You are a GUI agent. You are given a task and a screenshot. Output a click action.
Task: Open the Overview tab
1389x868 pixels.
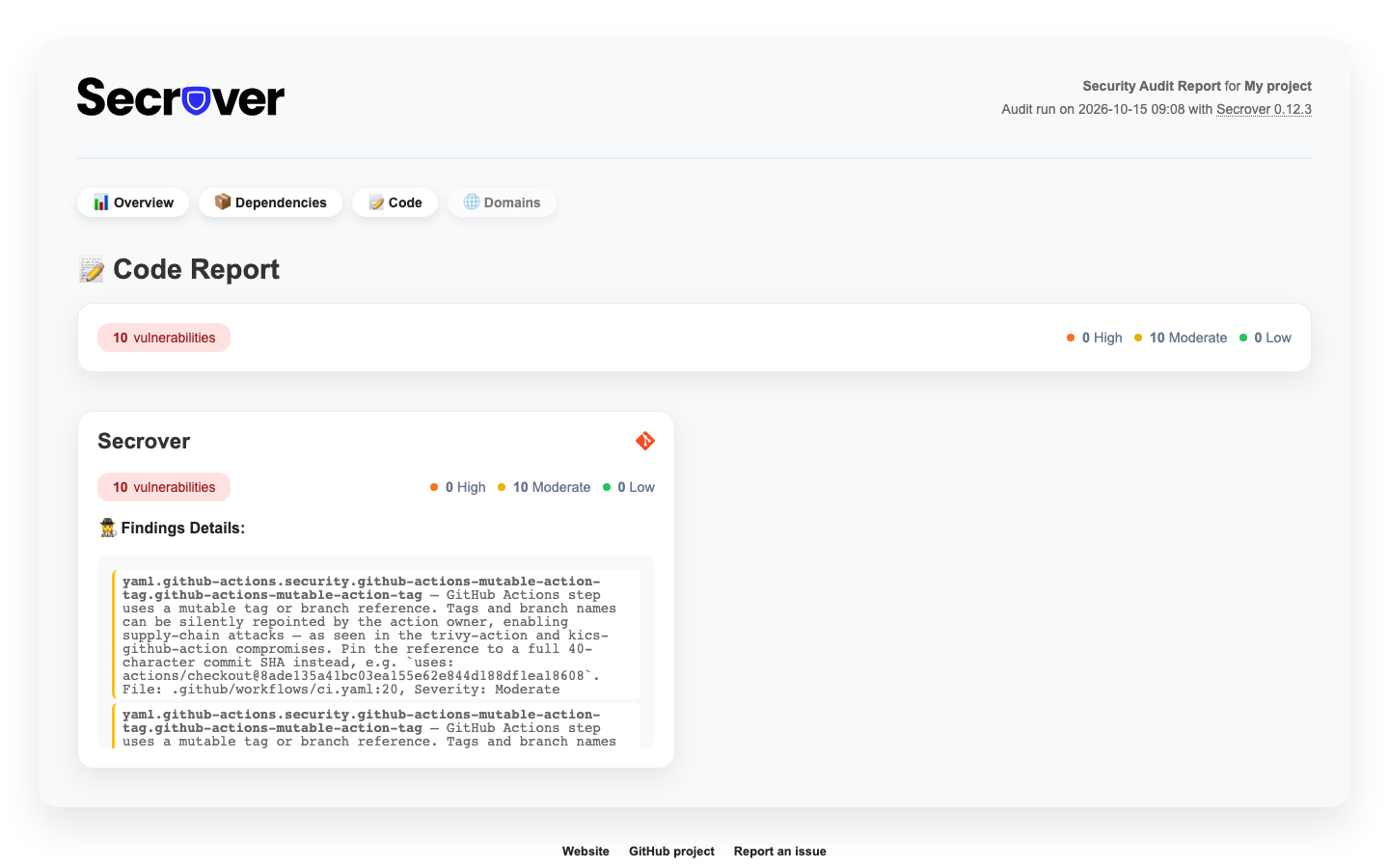pos(133,203)
